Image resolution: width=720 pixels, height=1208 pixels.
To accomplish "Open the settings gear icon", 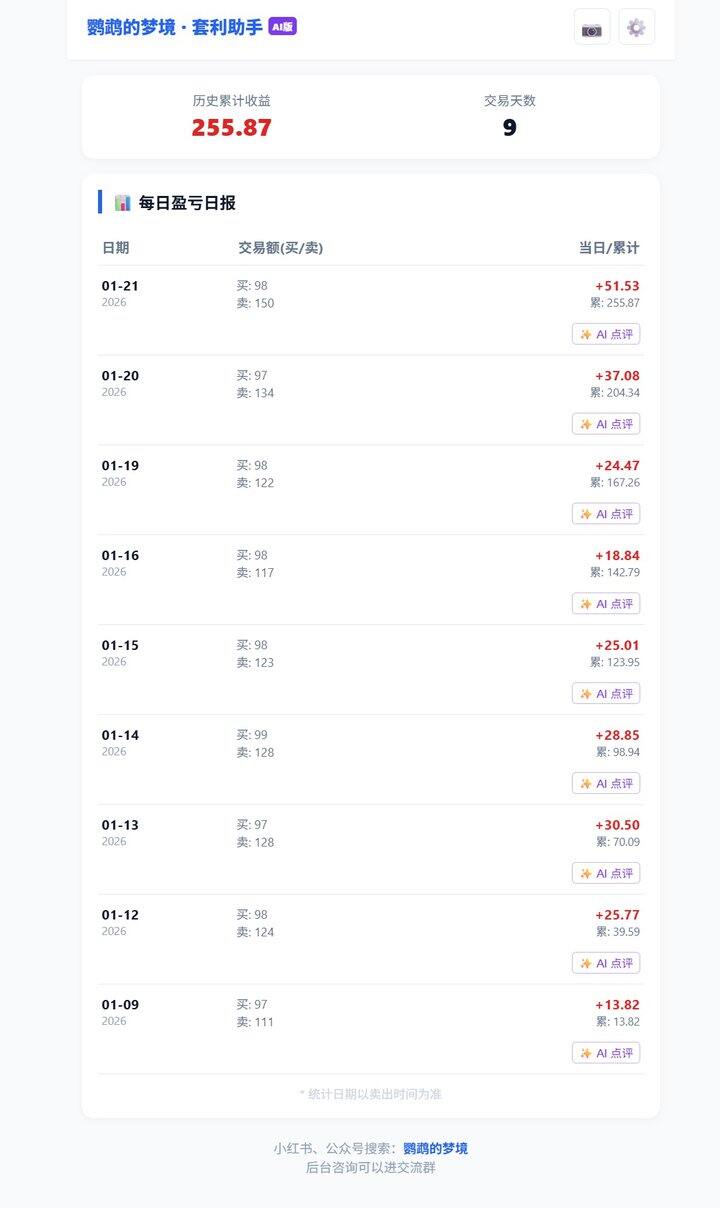I will click(637, 27).
